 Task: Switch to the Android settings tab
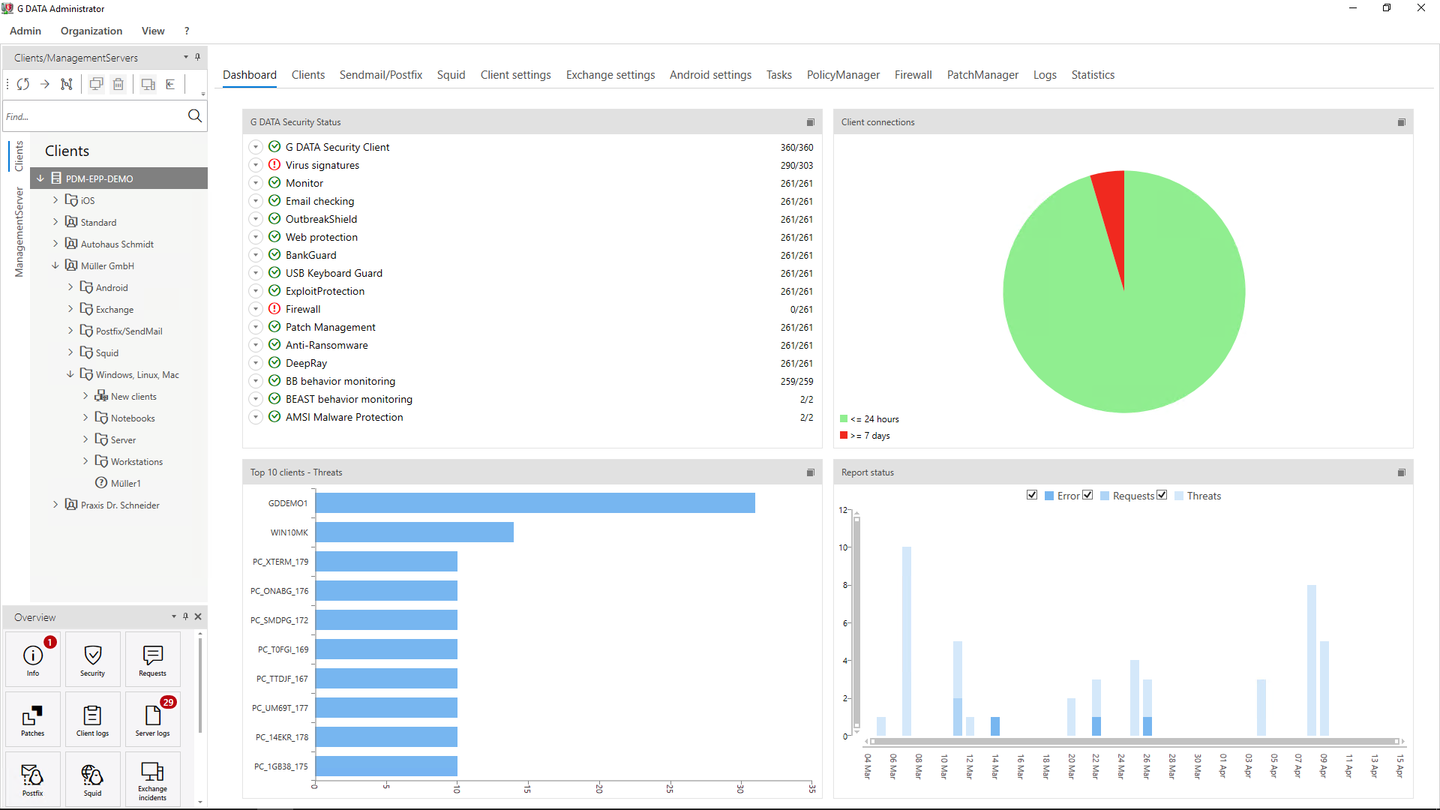point(711,75)
